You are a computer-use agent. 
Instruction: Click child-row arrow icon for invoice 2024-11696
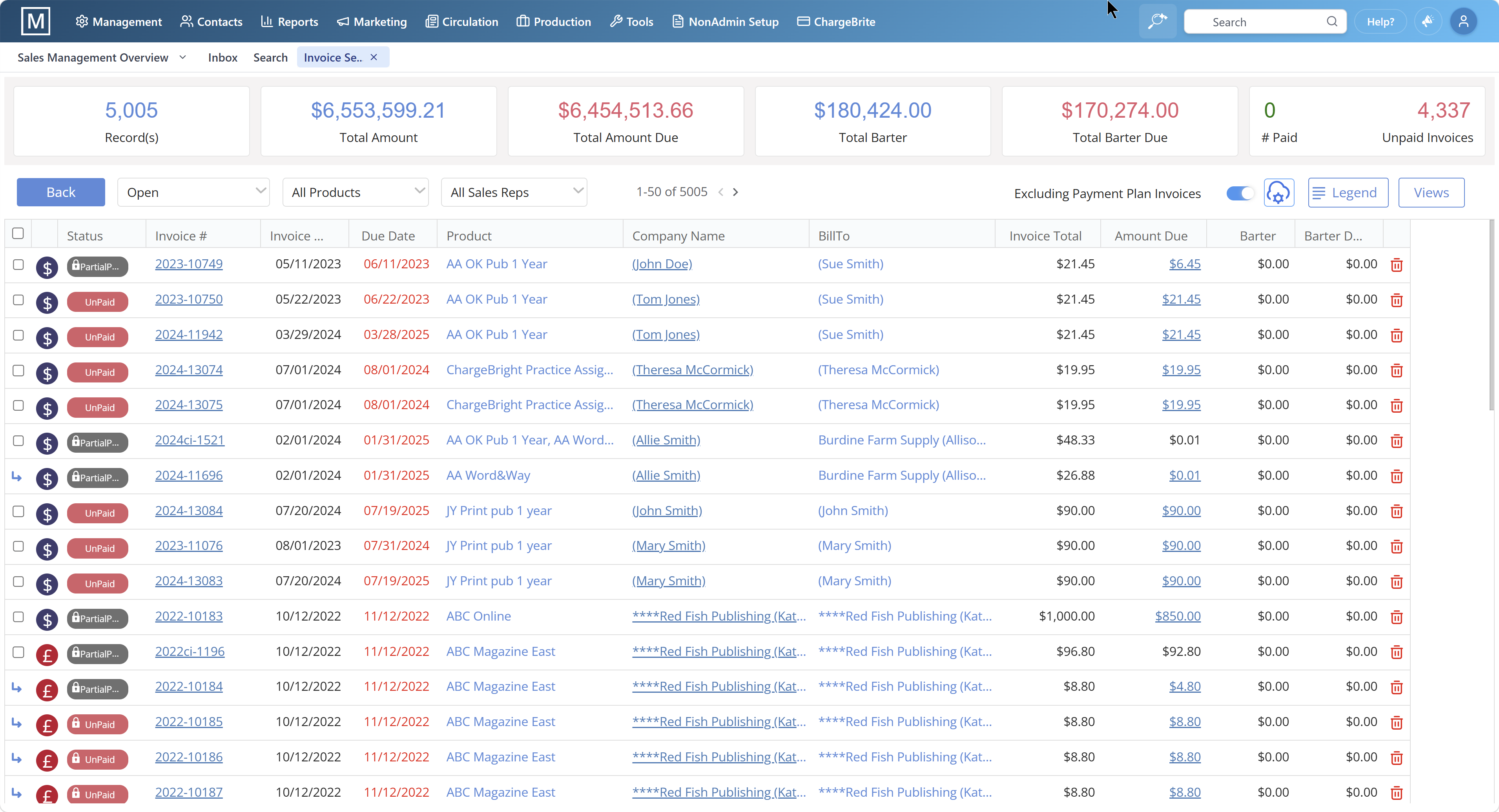pos(17,476)
